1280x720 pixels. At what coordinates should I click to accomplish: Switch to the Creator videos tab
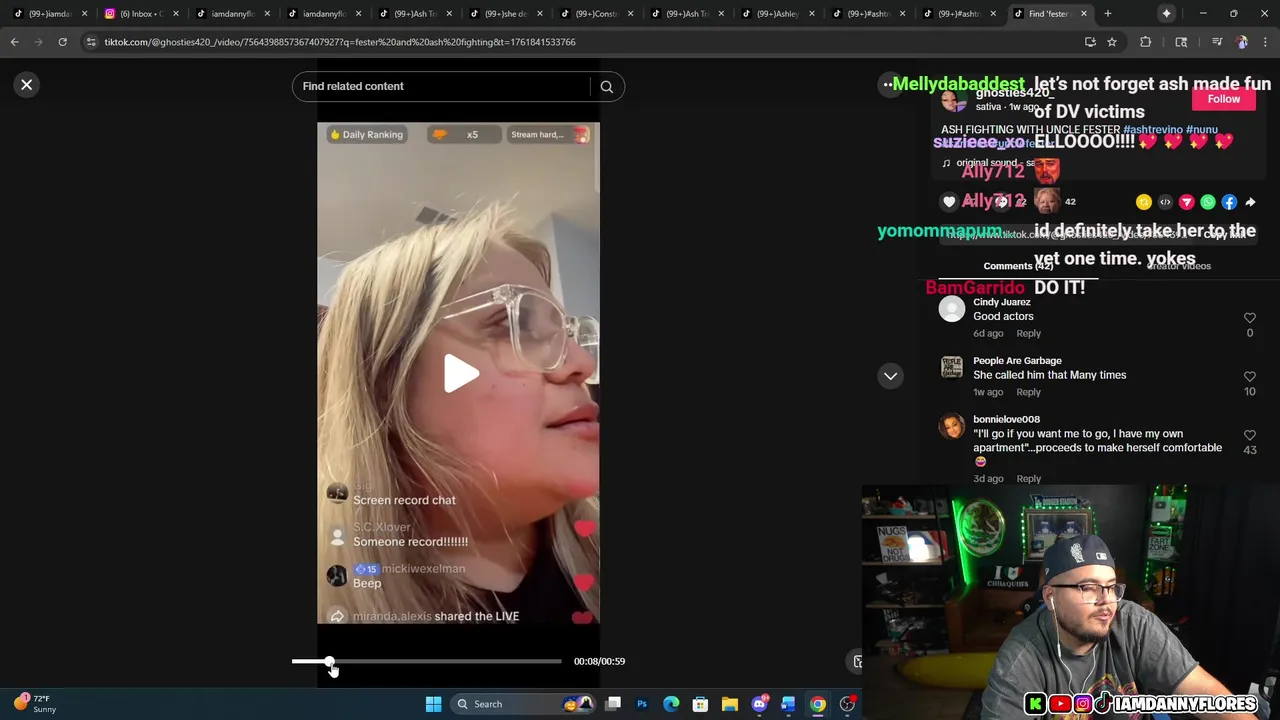[x=1178, y=266]
